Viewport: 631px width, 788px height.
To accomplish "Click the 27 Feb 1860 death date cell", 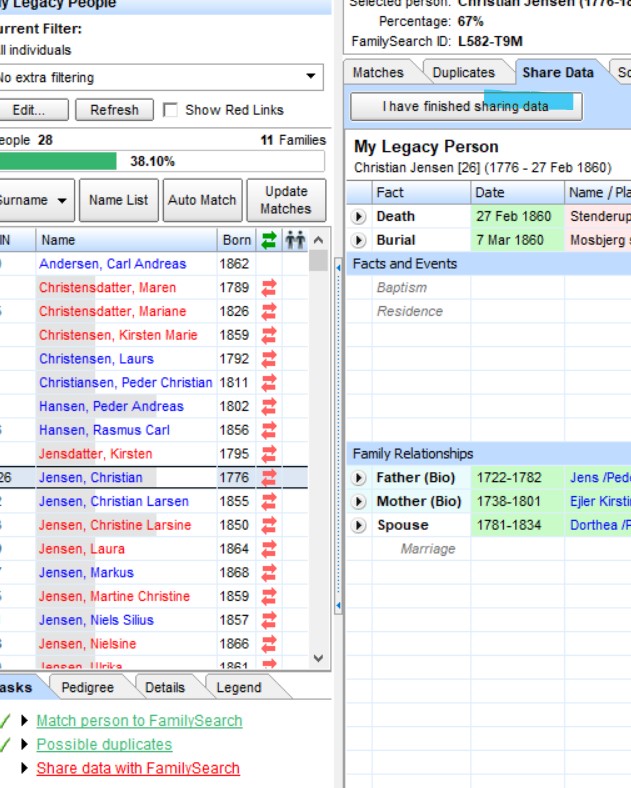I will coord(517,217).
